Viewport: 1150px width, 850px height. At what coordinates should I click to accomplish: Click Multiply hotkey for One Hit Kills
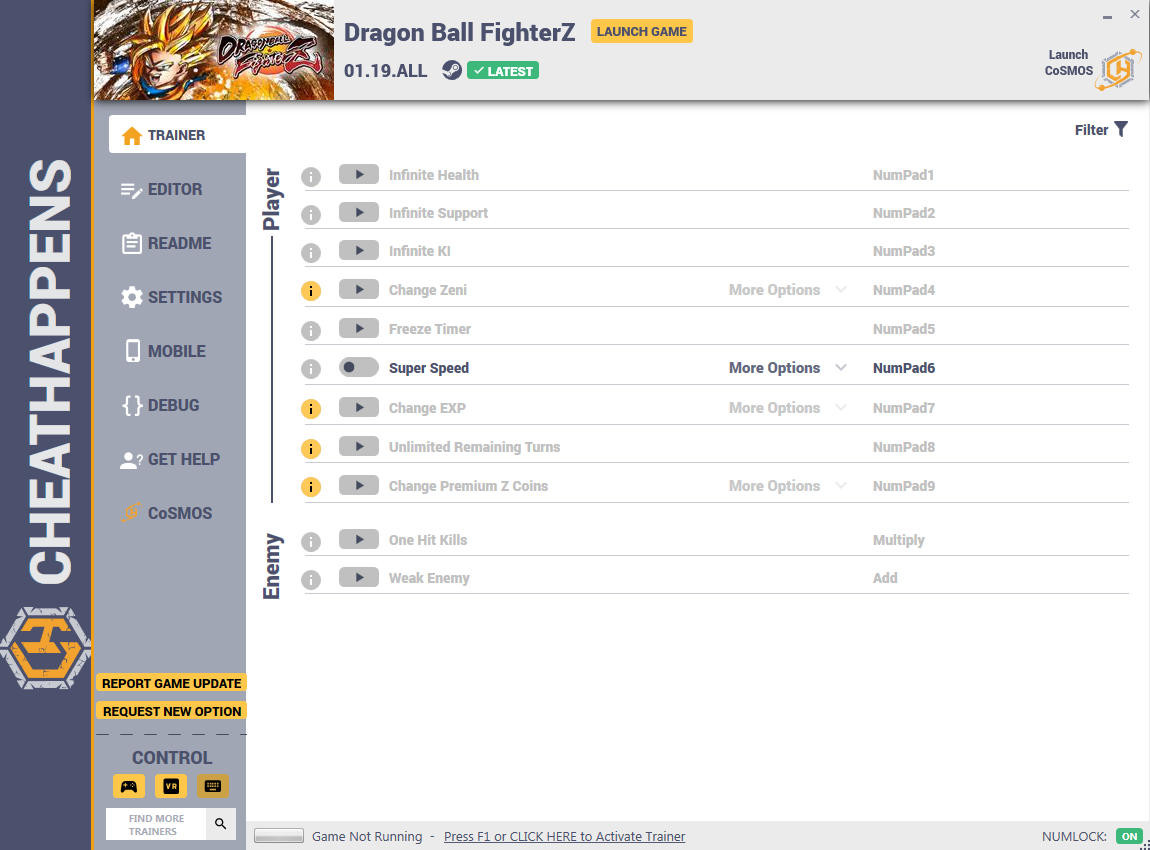(x=898, y=541)
